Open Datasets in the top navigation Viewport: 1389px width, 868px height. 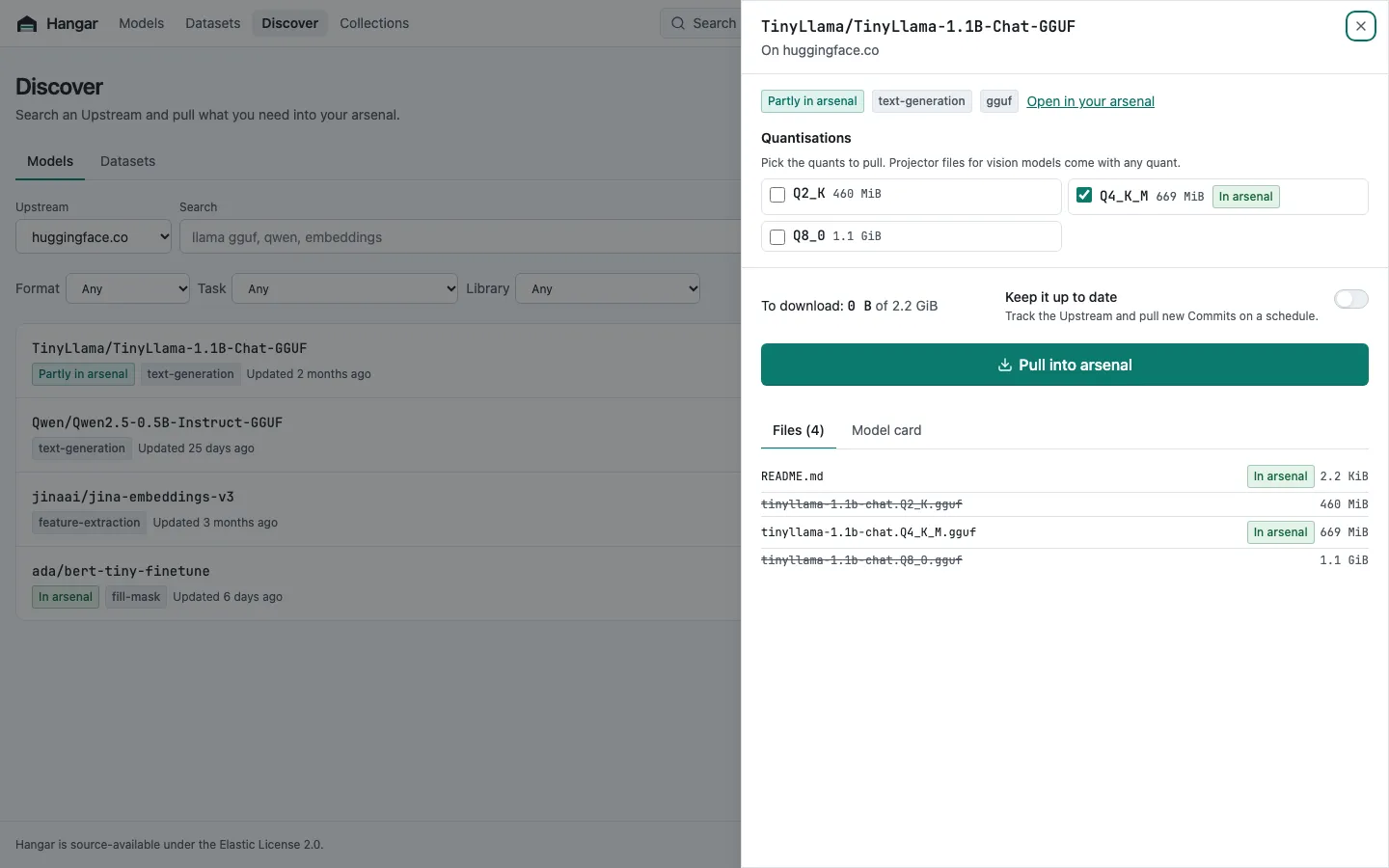pyautogui.click(x=213, y=23)
